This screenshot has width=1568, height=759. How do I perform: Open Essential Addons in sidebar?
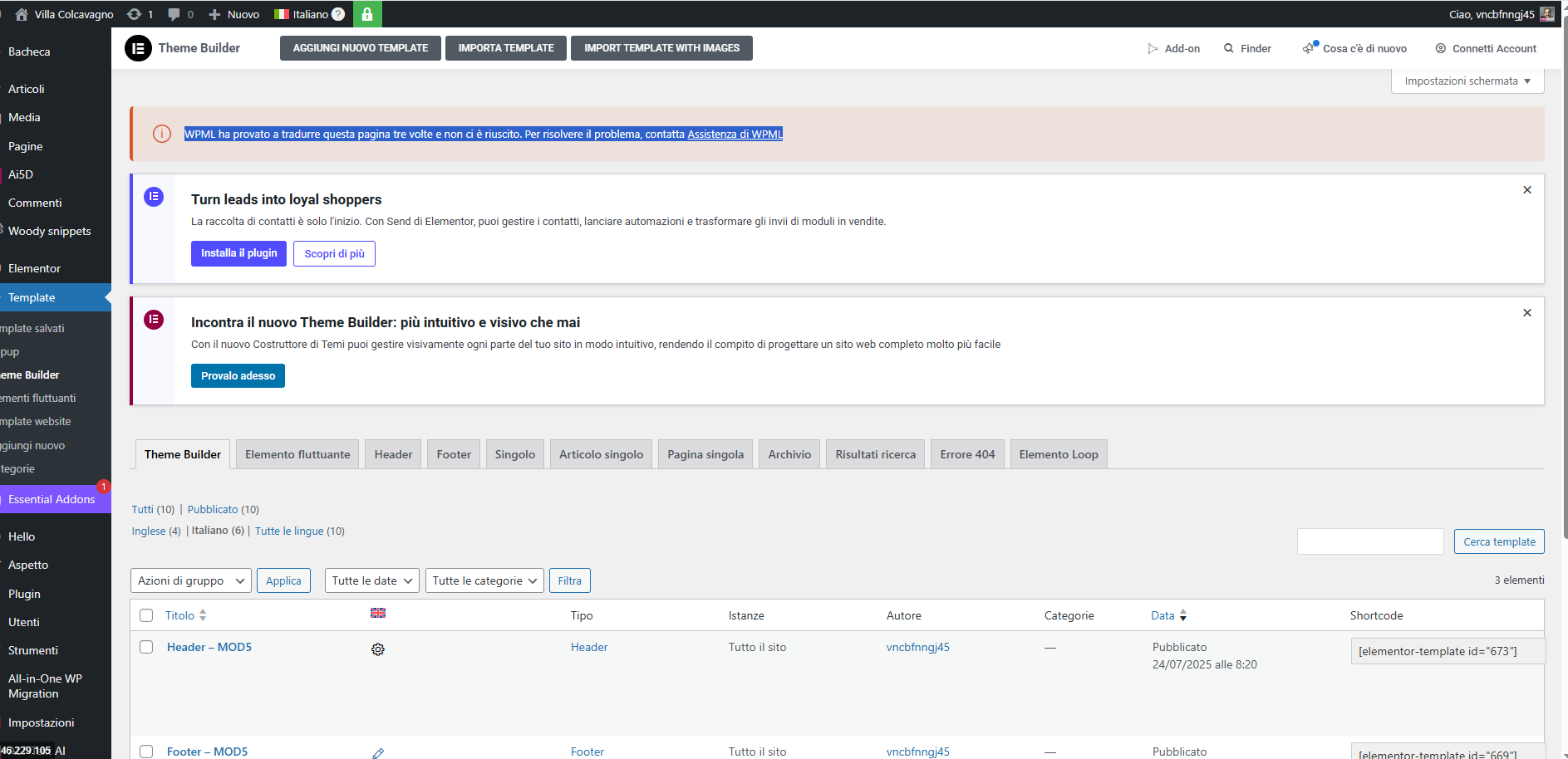[x=52, y=499]
